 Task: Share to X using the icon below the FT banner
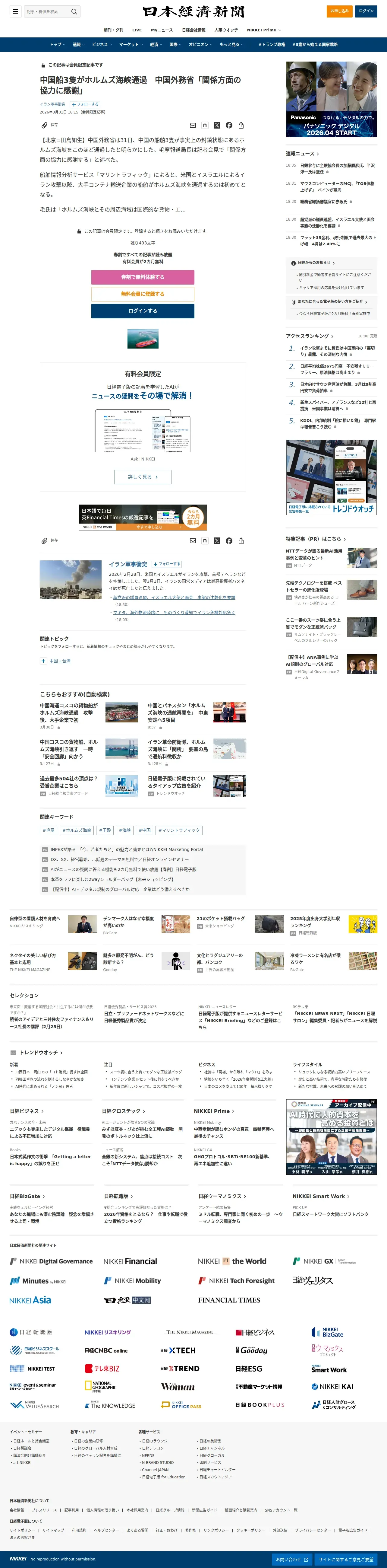point(217,540)
